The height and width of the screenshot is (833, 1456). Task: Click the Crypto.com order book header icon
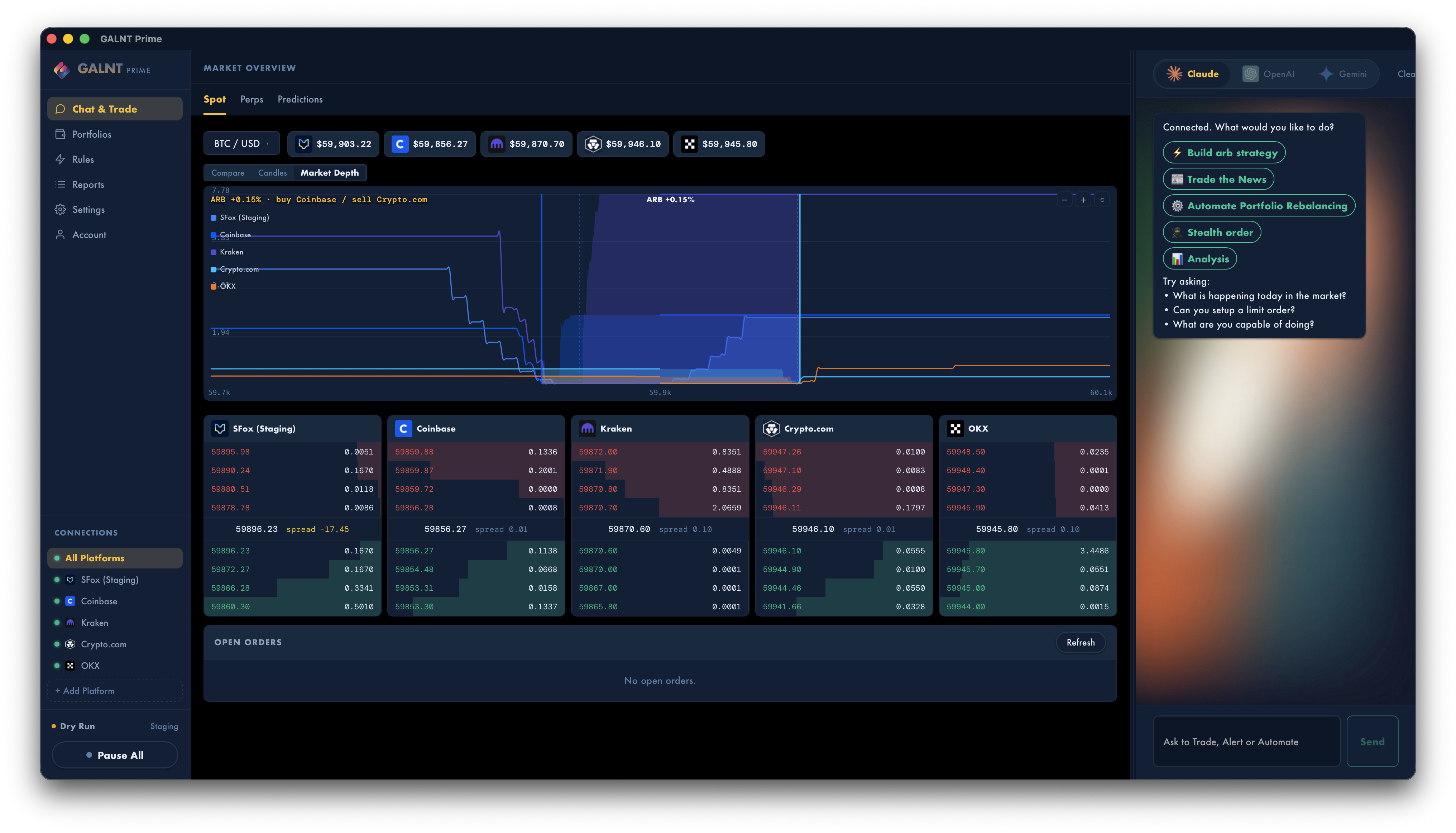[771, 429]
